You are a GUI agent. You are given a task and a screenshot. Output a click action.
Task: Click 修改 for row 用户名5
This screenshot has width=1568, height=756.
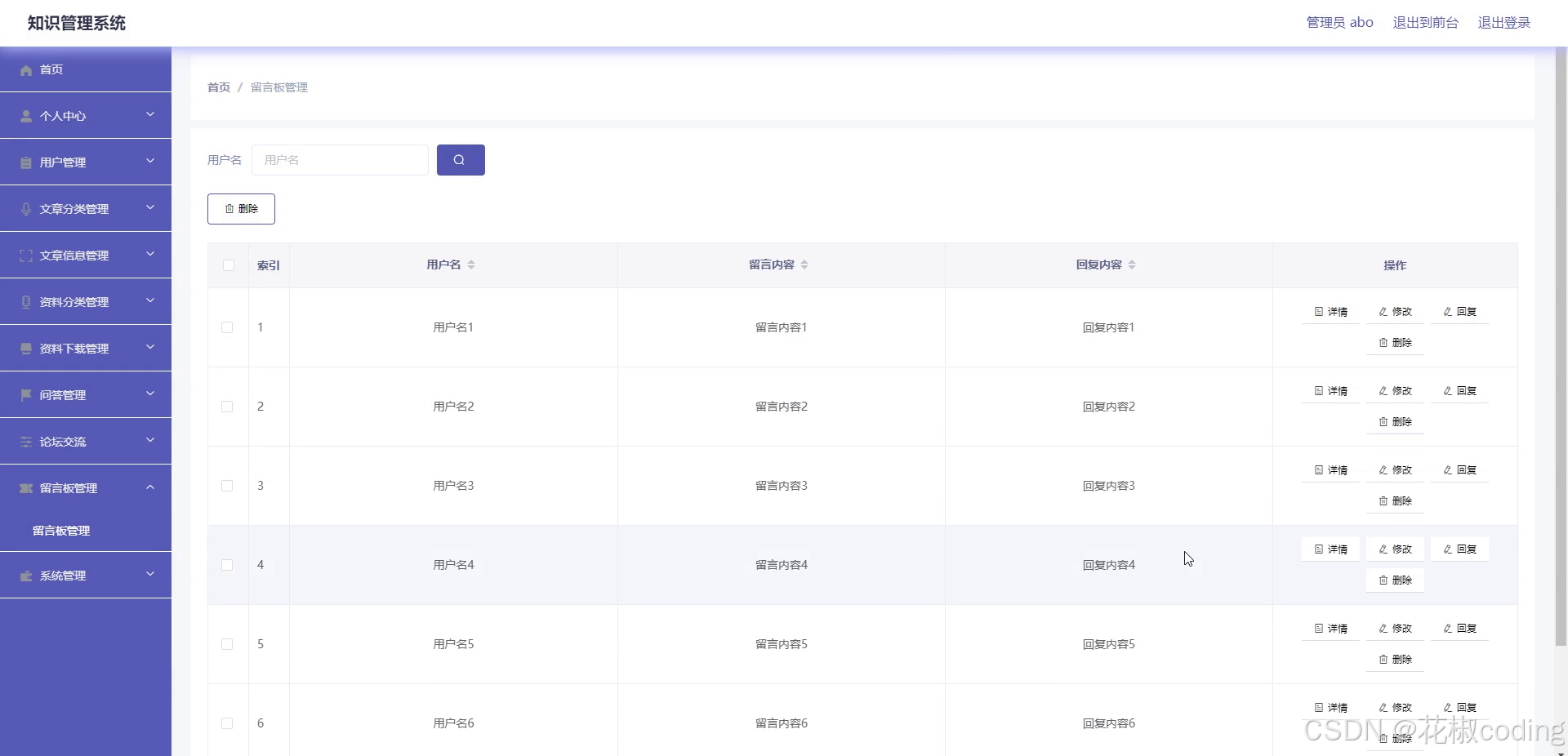tap(1395, 629)
